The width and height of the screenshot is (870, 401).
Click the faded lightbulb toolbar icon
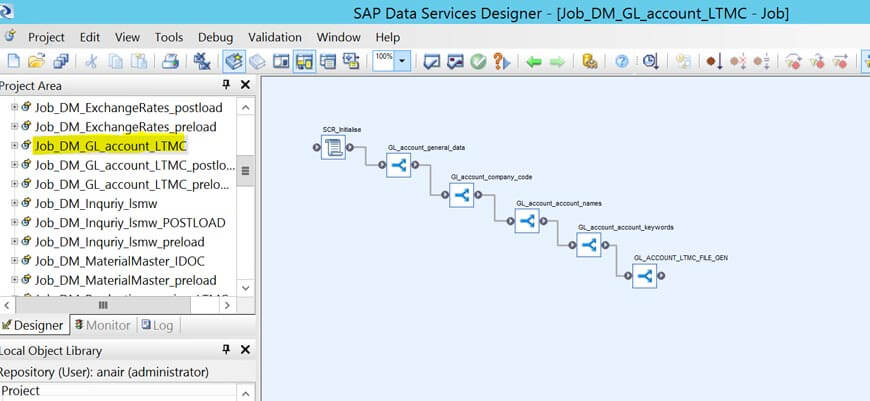(x=683, y=62)
